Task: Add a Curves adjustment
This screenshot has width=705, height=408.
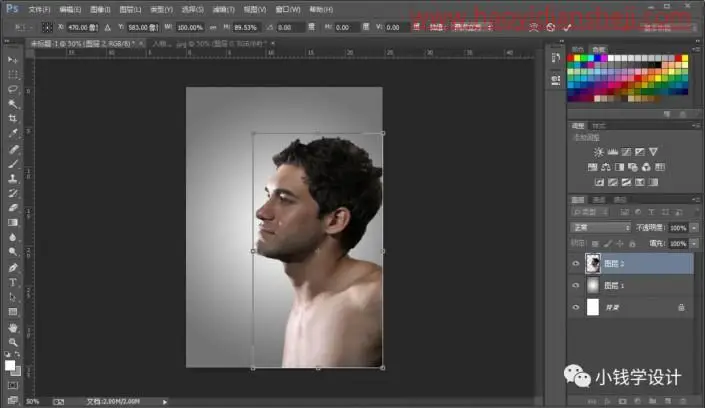Action: point(626,152)
